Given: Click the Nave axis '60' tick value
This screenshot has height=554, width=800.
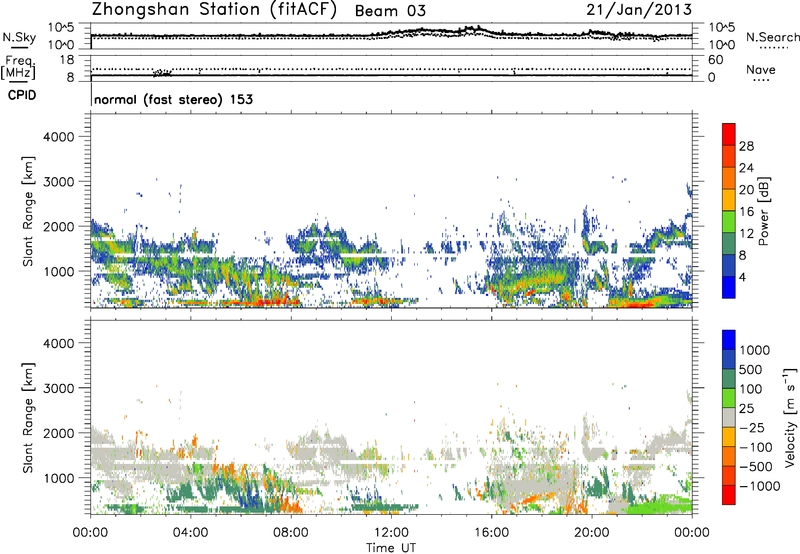Looking at the screenshot, I should point(715,60).
